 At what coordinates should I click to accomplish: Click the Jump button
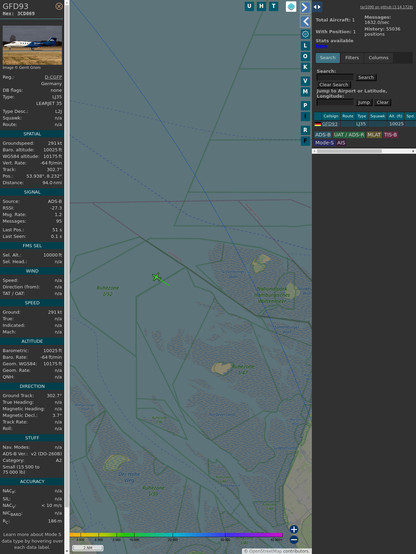tap(364, 102)
